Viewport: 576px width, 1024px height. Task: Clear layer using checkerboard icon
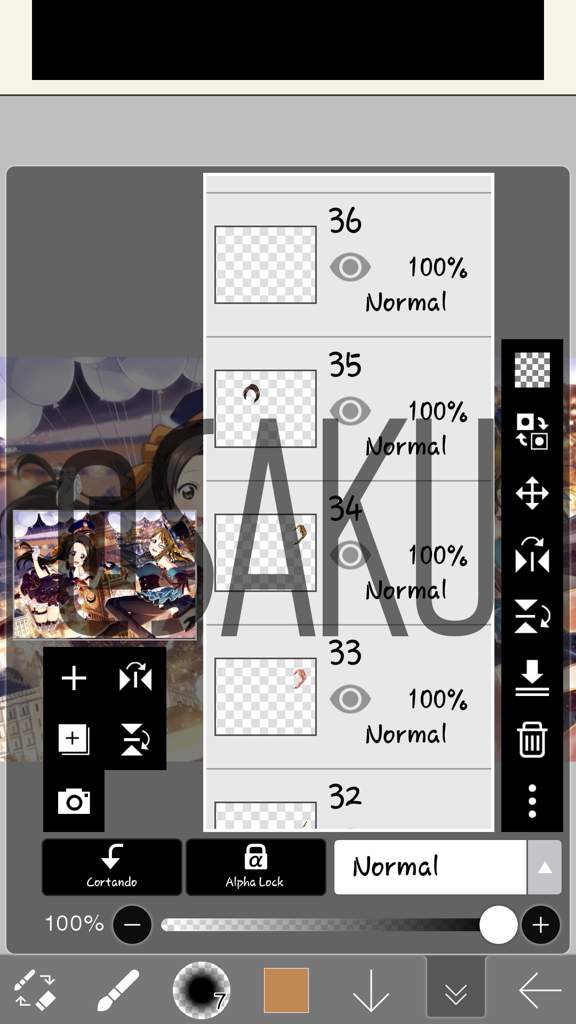pos(532,370)
